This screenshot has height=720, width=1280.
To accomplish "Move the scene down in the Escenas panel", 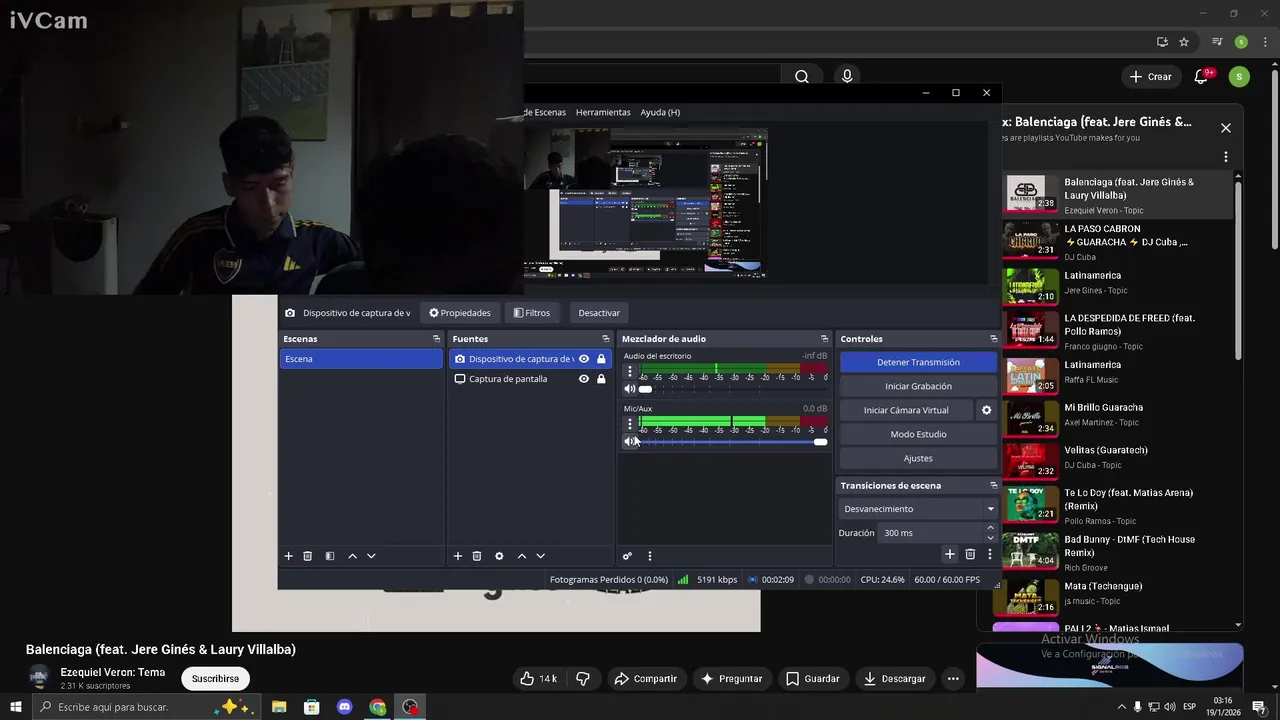I will [371, 556].
